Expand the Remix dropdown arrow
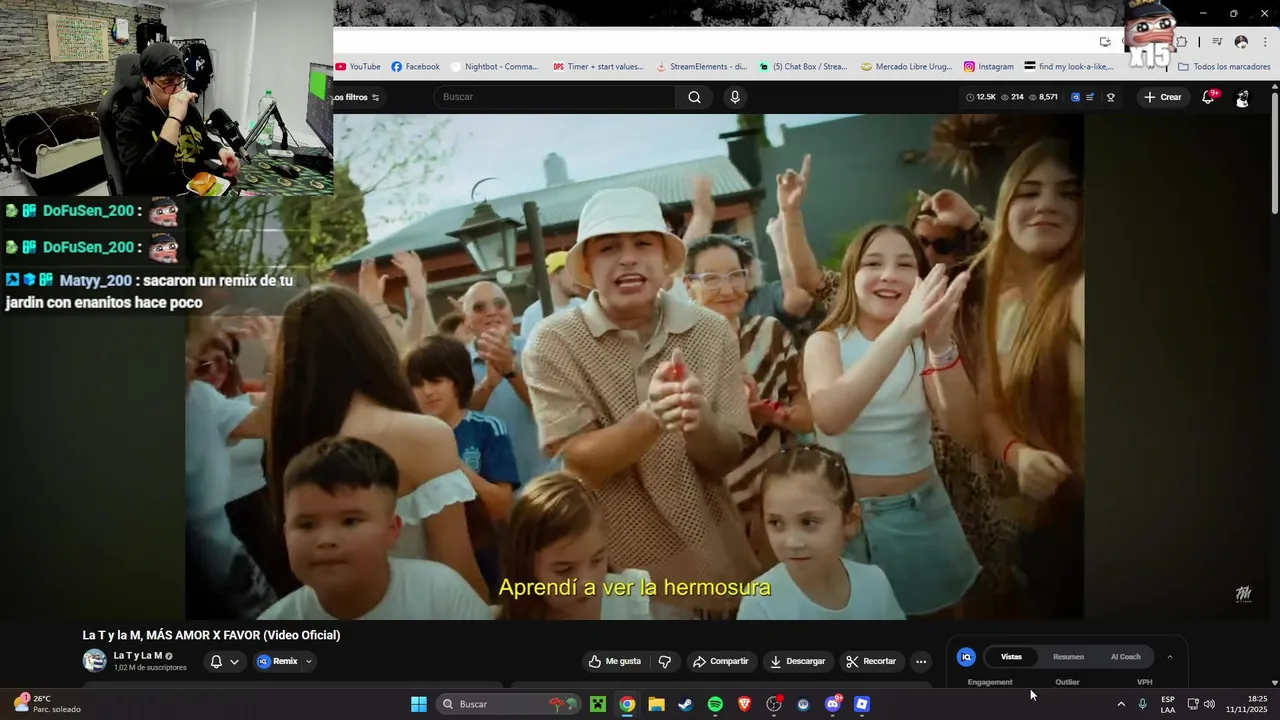This screenshot has height=720, width=1280. click(309, 661)
